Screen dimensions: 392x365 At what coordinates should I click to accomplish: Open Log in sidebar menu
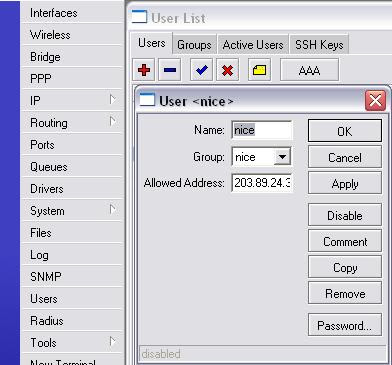(72, 254)
